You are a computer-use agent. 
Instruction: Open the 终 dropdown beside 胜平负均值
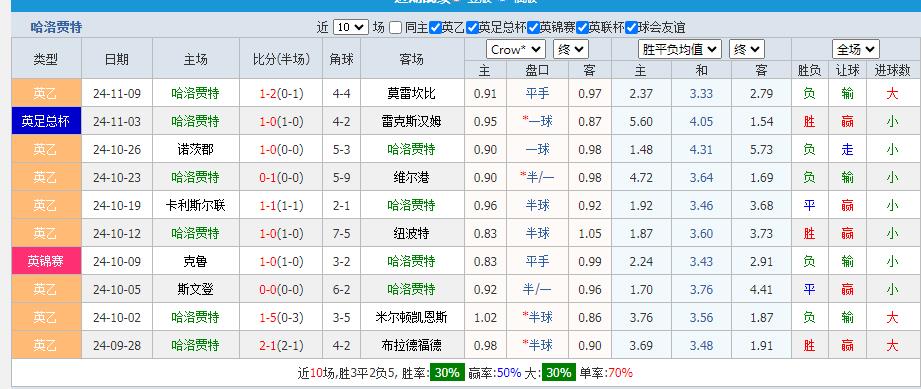pyautogui.click(x=747, y=49)
